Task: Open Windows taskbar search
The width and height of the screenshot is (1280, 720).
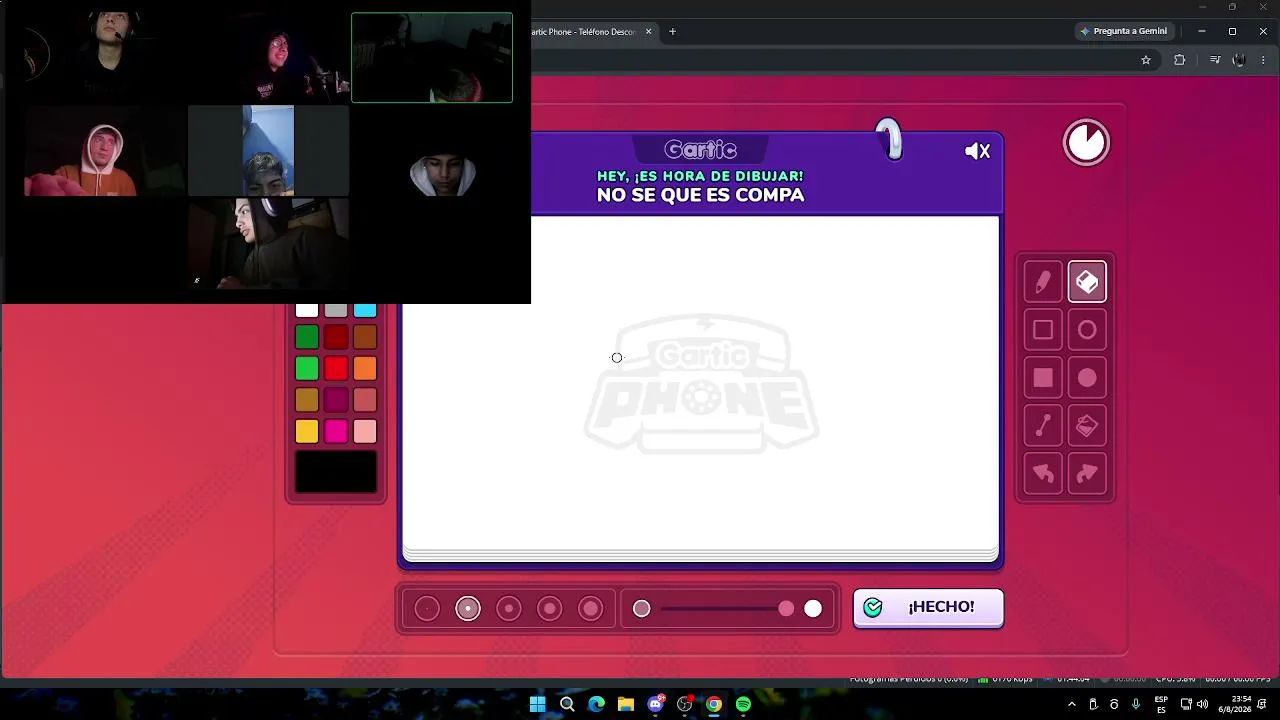Action: click(x=567, y=704)
